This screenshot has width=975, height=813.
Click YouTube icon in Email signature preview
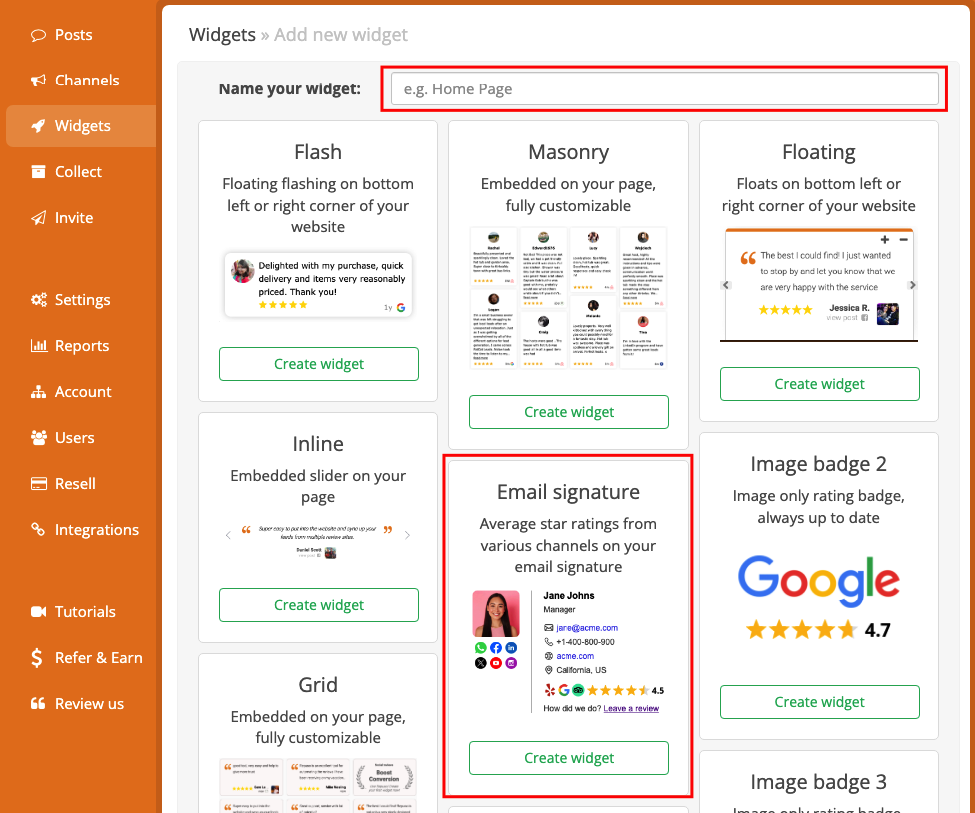(x=496, y=663)
